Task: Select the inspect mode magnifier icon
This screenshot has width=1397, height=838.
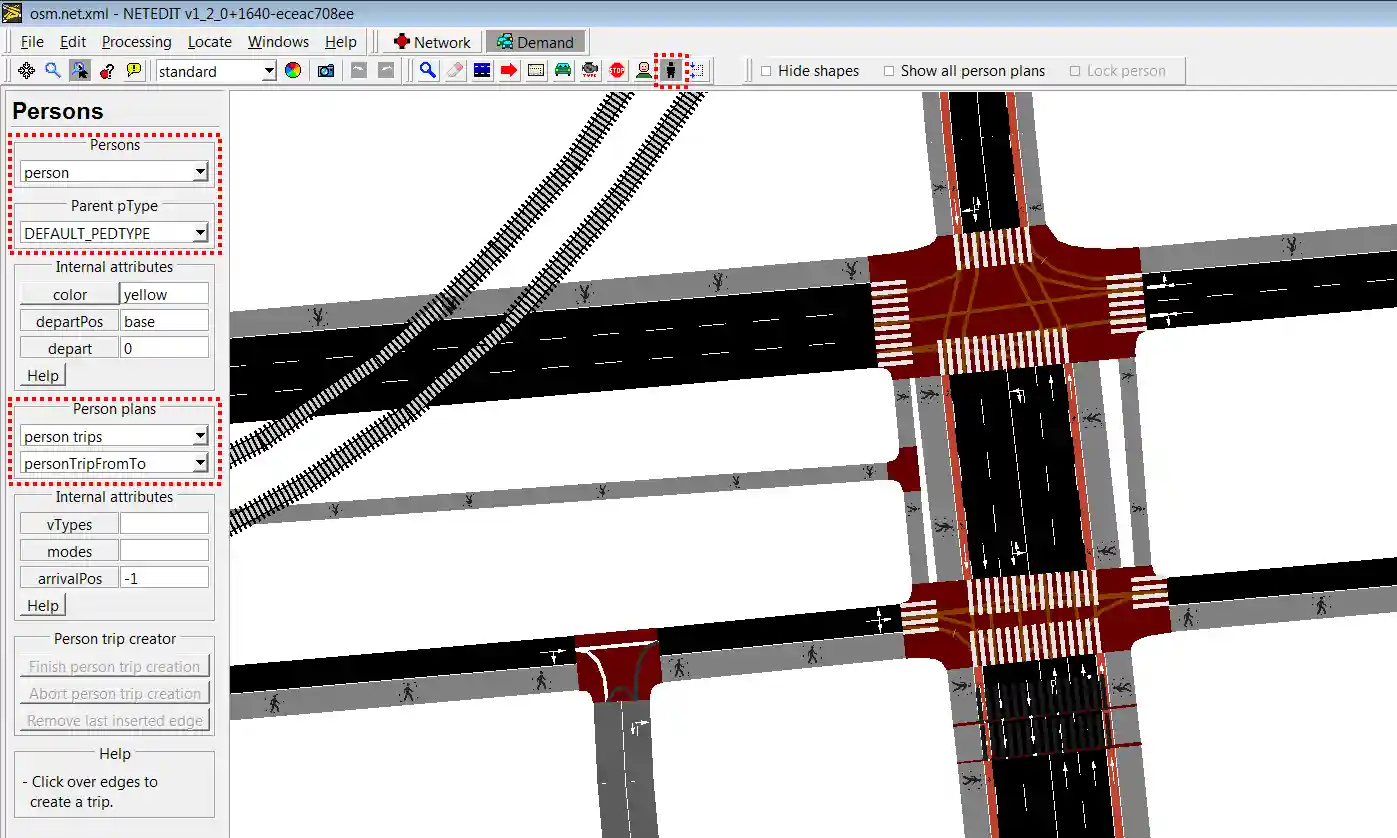Action: point(428,71)
